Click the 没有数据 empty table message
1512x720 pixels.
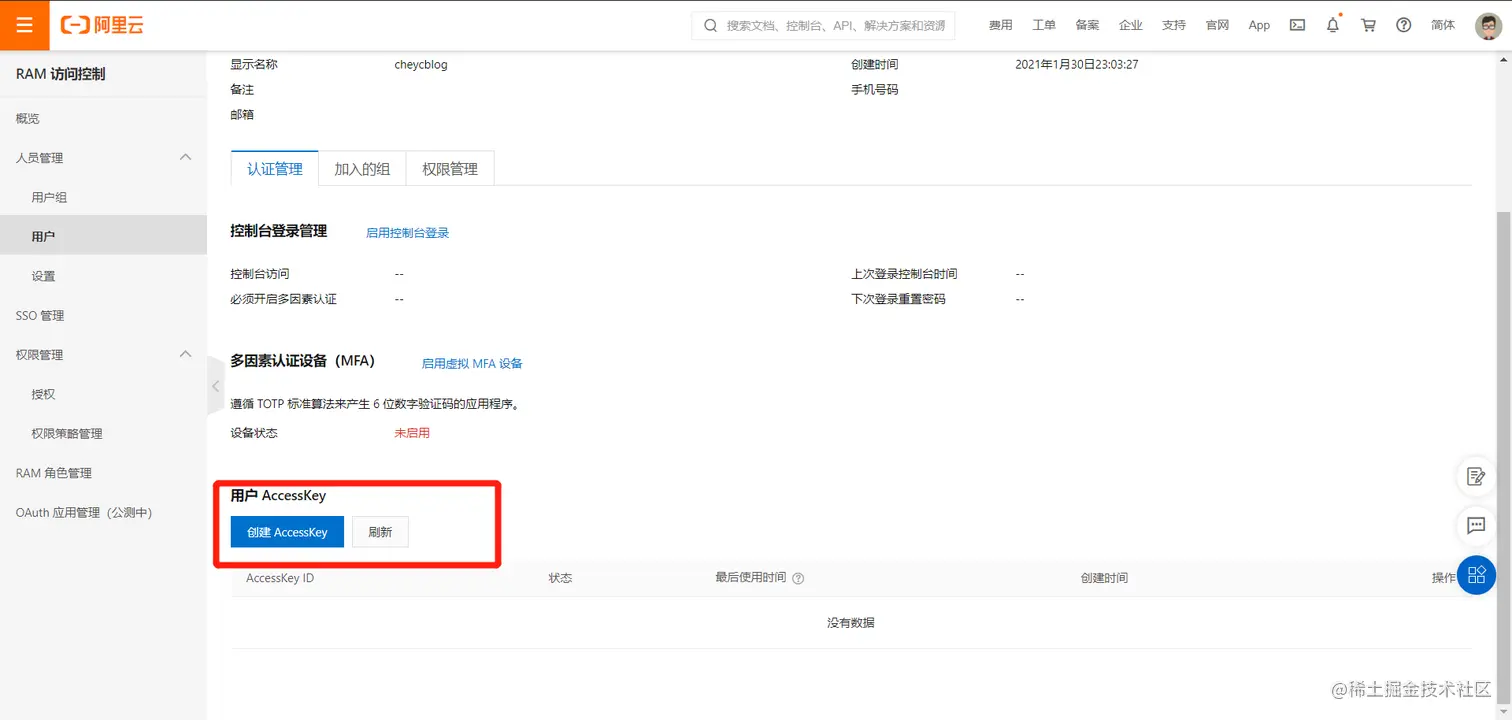(851, 622)
